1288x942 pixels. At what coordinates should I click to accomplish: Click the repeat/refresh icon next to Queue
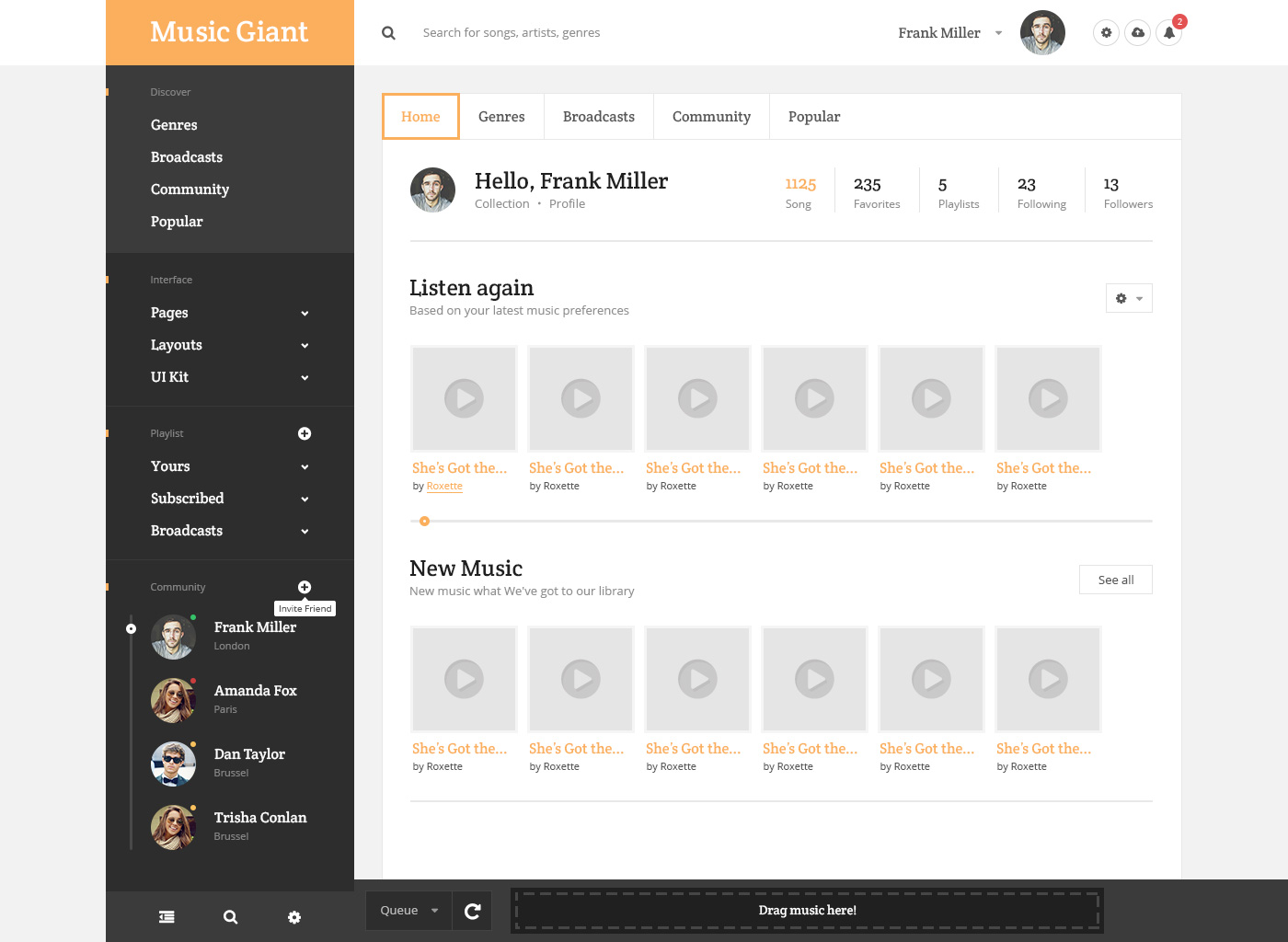coord(472,911)
